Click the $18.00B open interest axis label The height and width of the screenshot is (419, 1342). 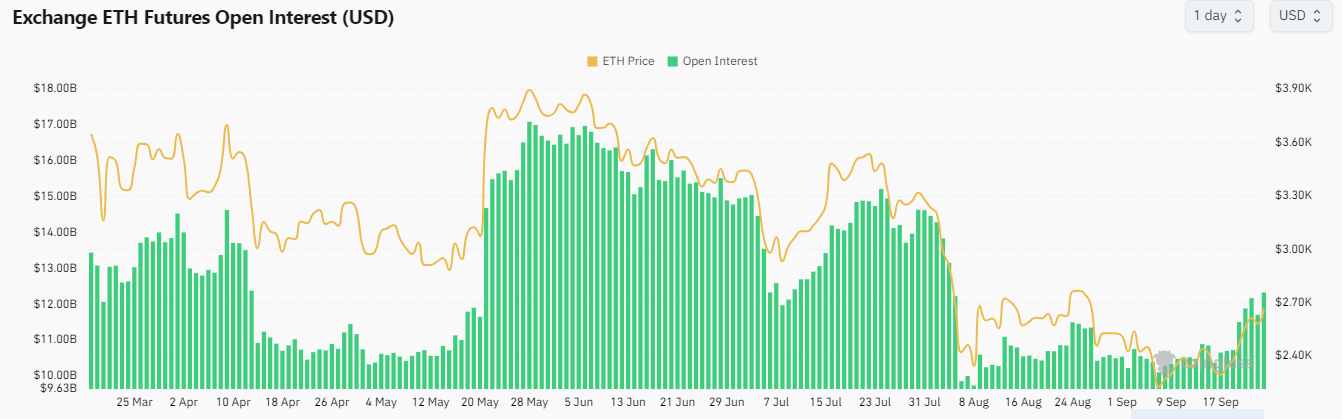(55, 89)
